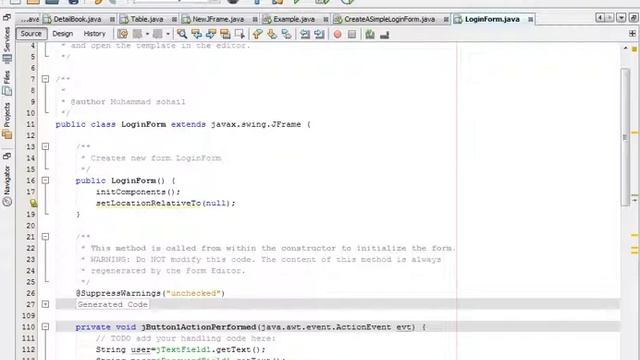Open the Projects side panel
Screen dimensions: 640x360
(x=7, y=120)
